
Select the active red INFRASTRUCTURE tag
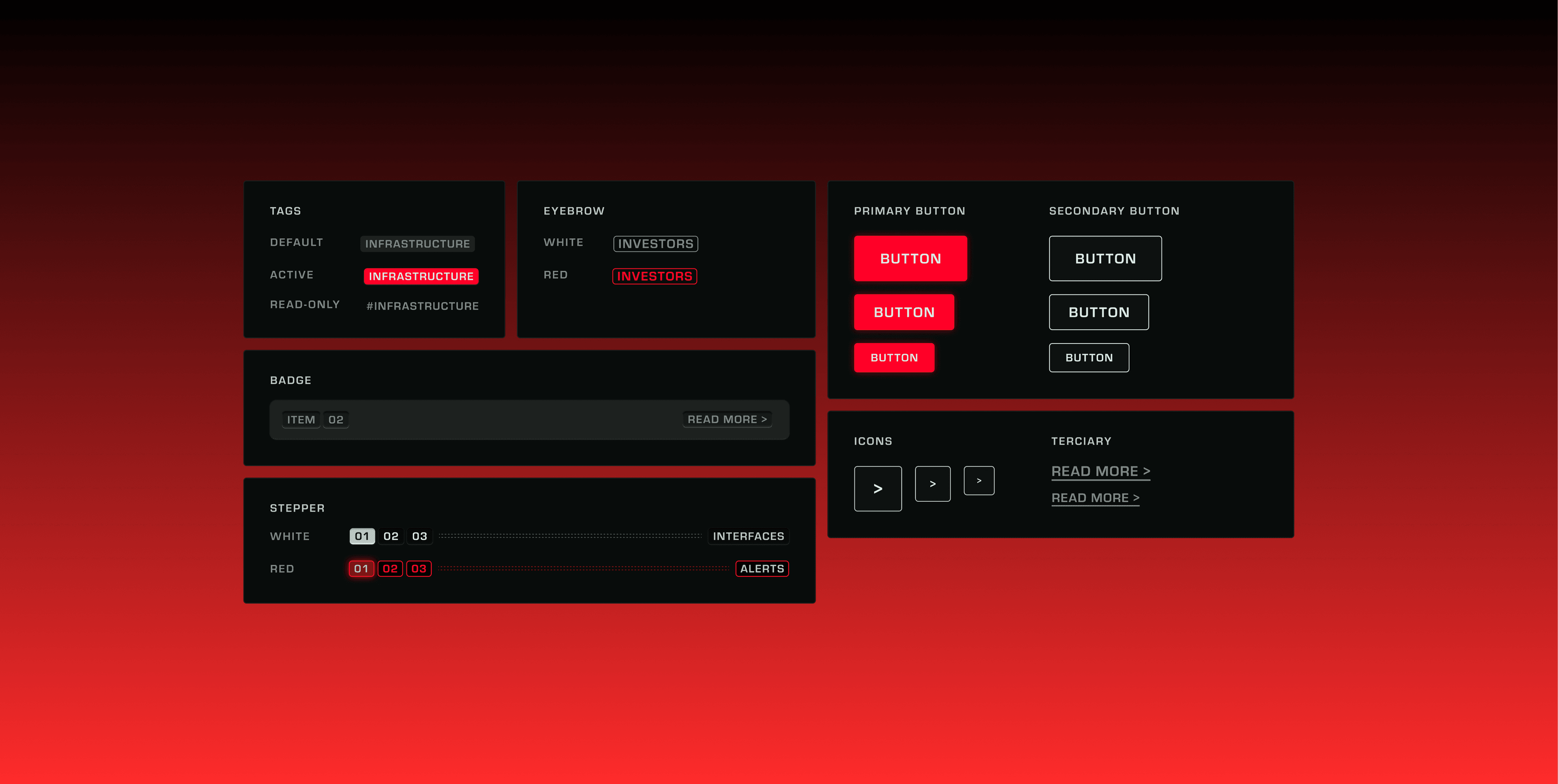tap(421, 276)
